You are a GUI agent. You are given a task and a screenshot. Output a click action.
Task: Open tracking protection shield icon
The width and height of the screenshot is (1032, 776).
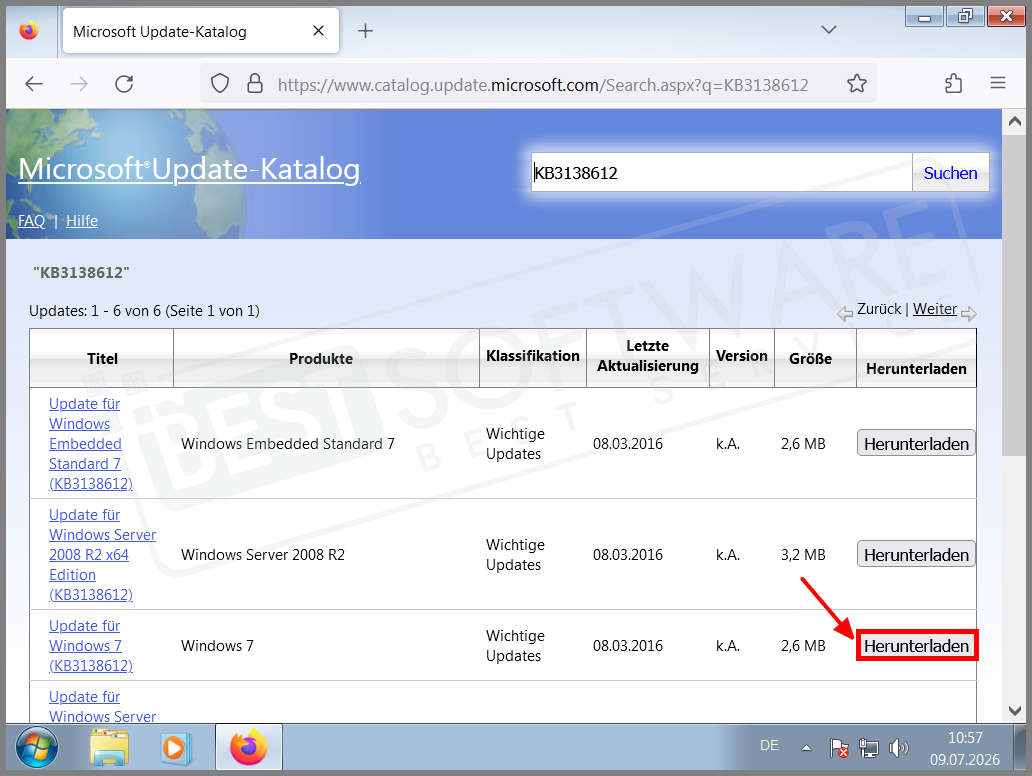[220, 84]
